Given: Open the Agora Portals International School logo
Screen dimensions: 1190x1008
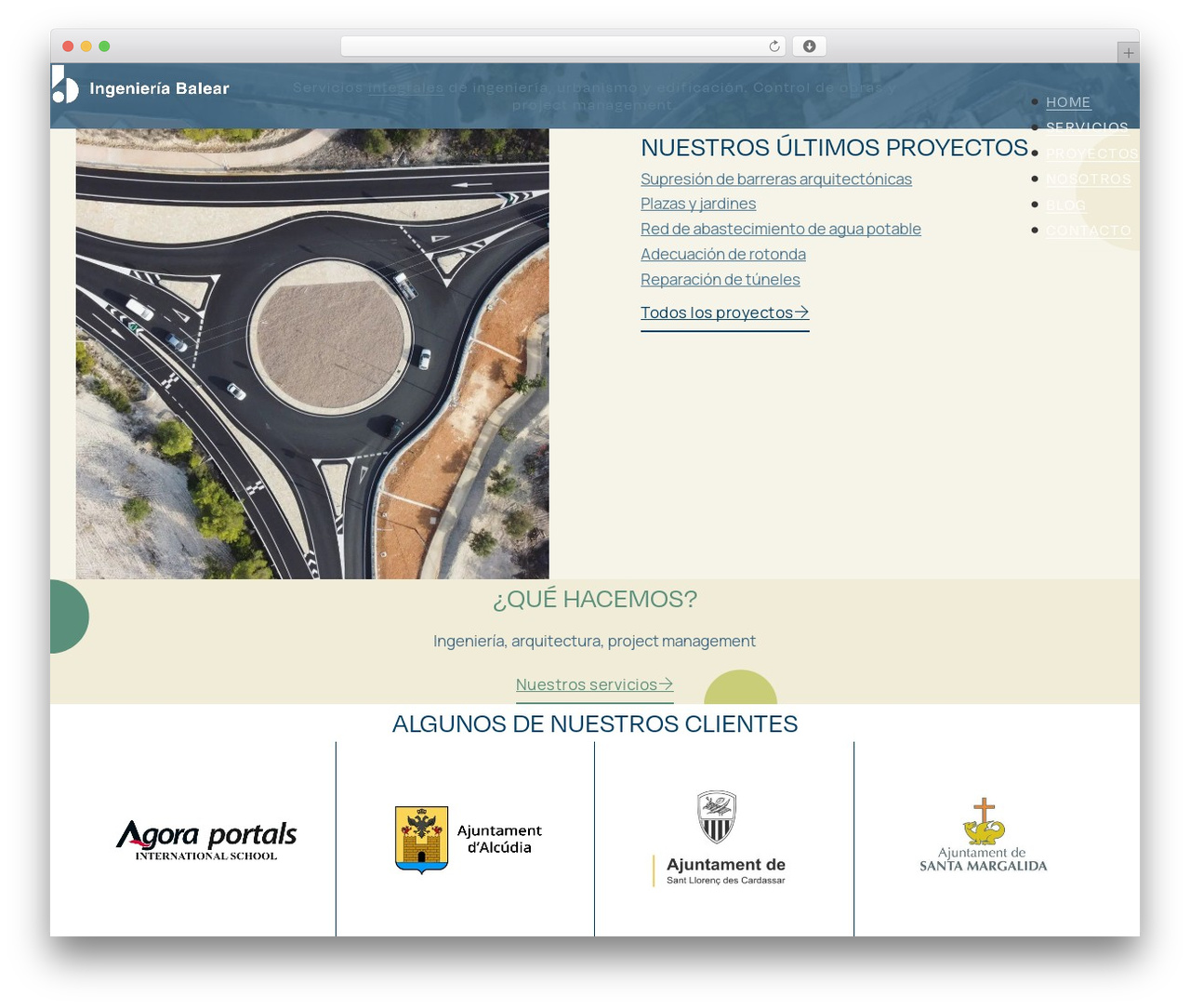Looking at the screenshot, I should [x=206, y=840].
